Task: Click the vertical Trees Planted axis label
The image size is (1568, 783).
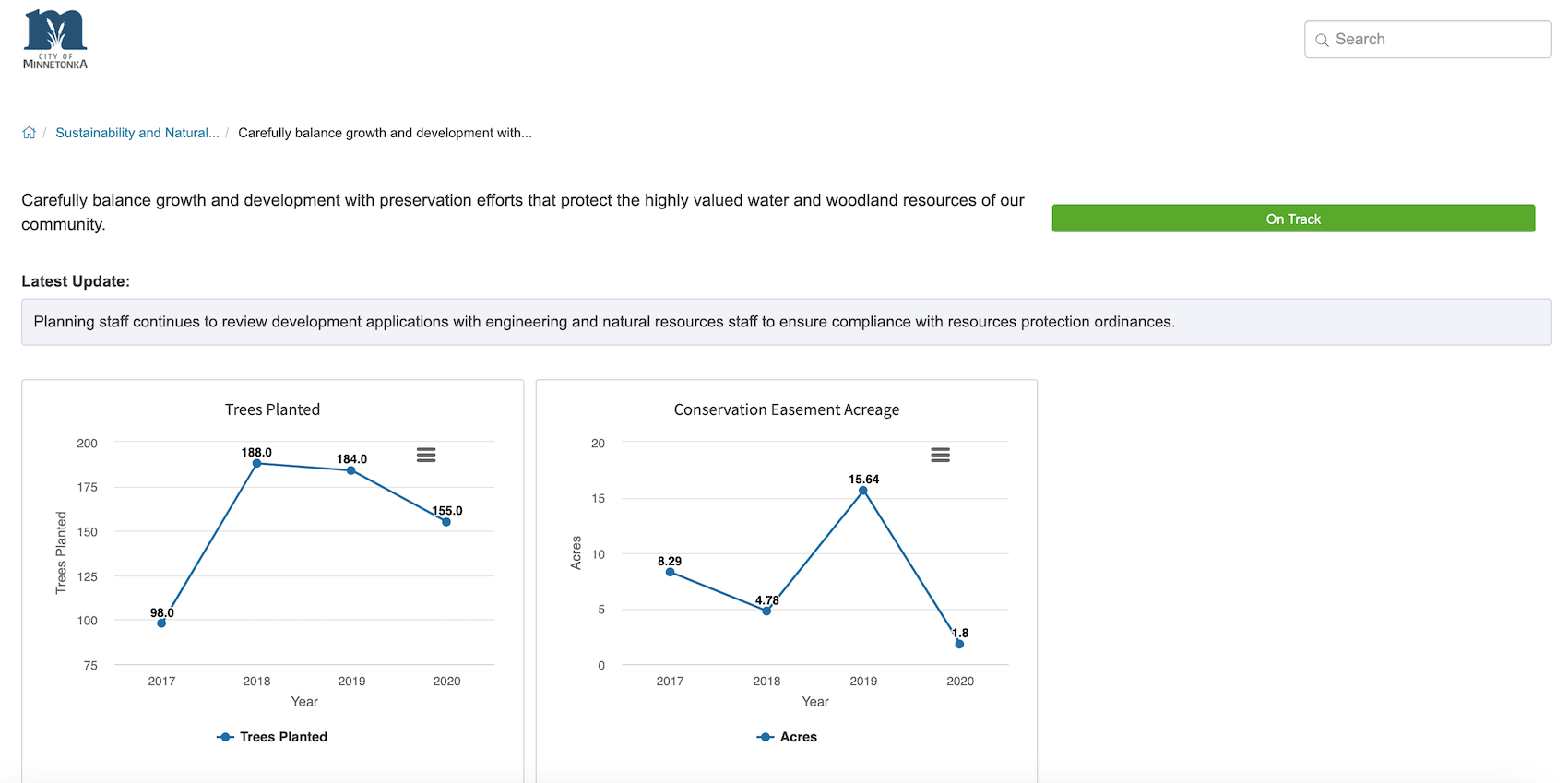Action: tap(62, 552)
